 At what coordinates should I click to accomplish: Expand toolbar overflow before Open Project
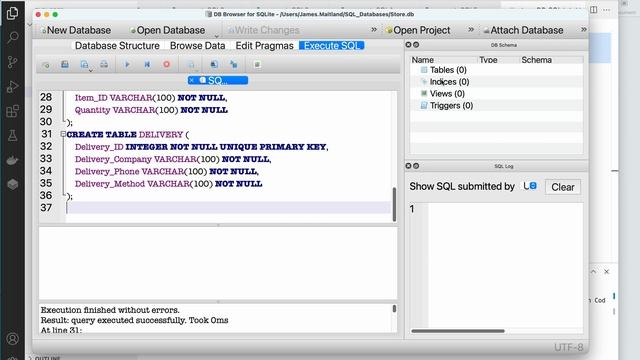(x=374, y=29)
